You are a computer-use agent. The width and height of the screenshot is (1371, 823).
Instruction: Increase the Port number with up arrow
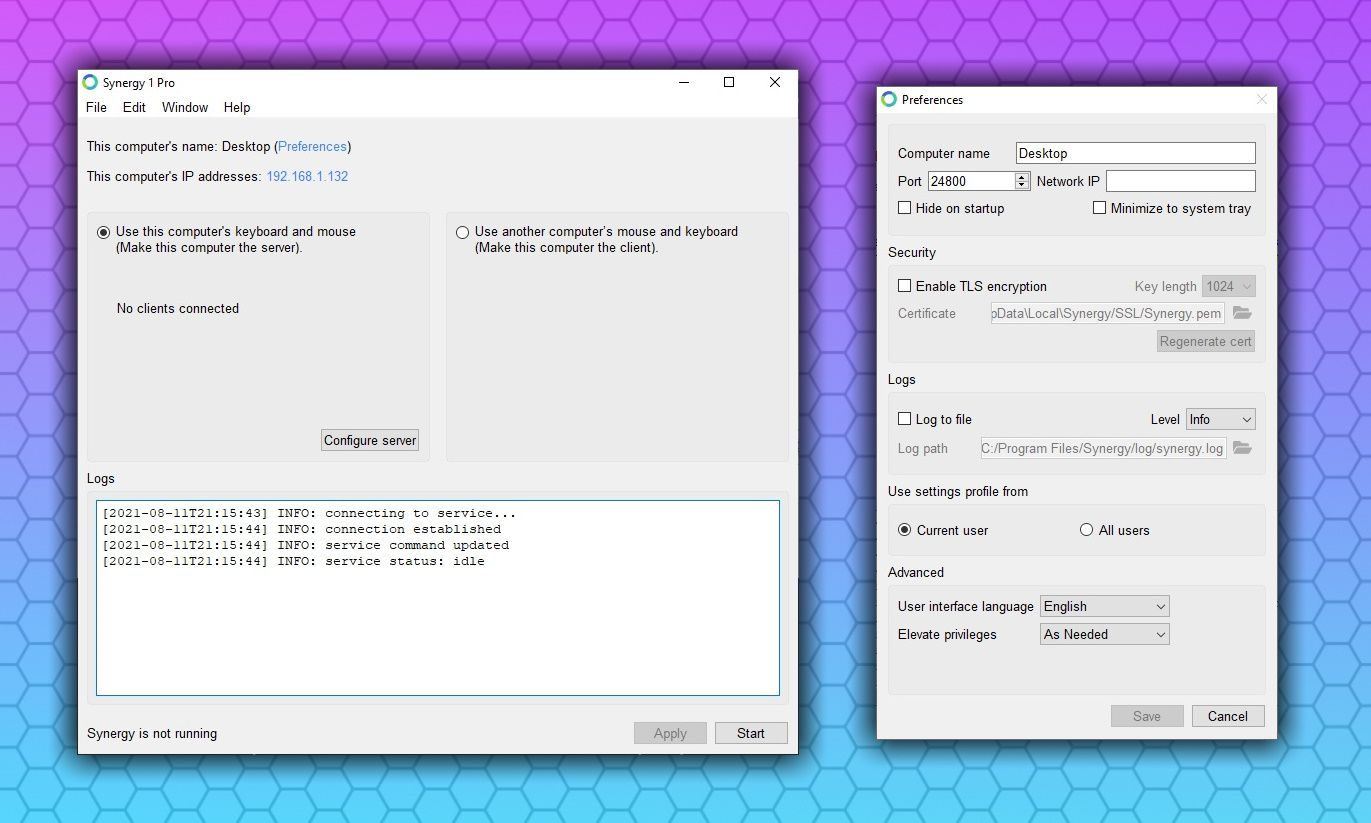tap(1022, 177)
